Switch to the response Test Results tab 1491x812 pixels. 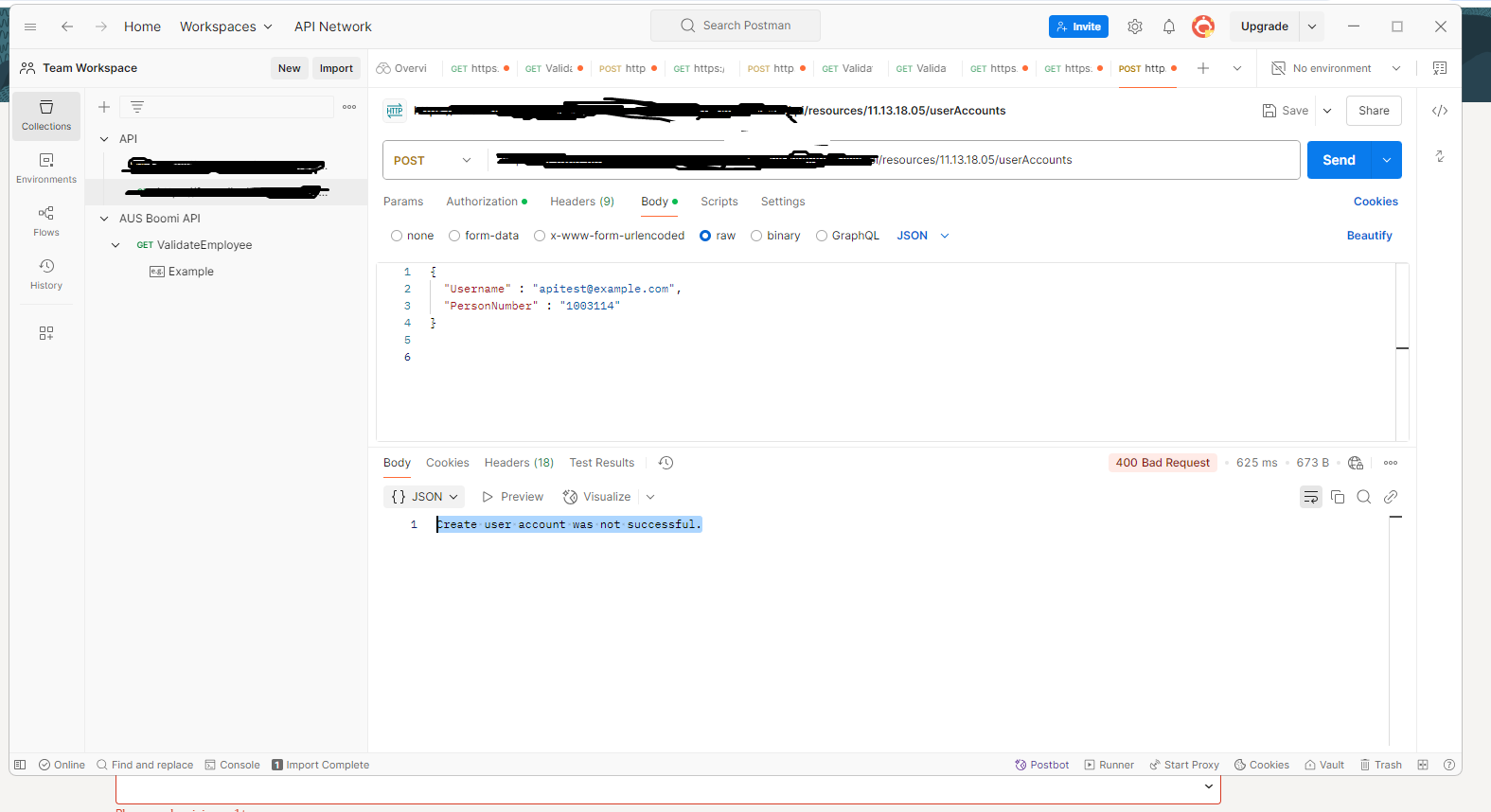pyautogui.click(x=602, y=463)
